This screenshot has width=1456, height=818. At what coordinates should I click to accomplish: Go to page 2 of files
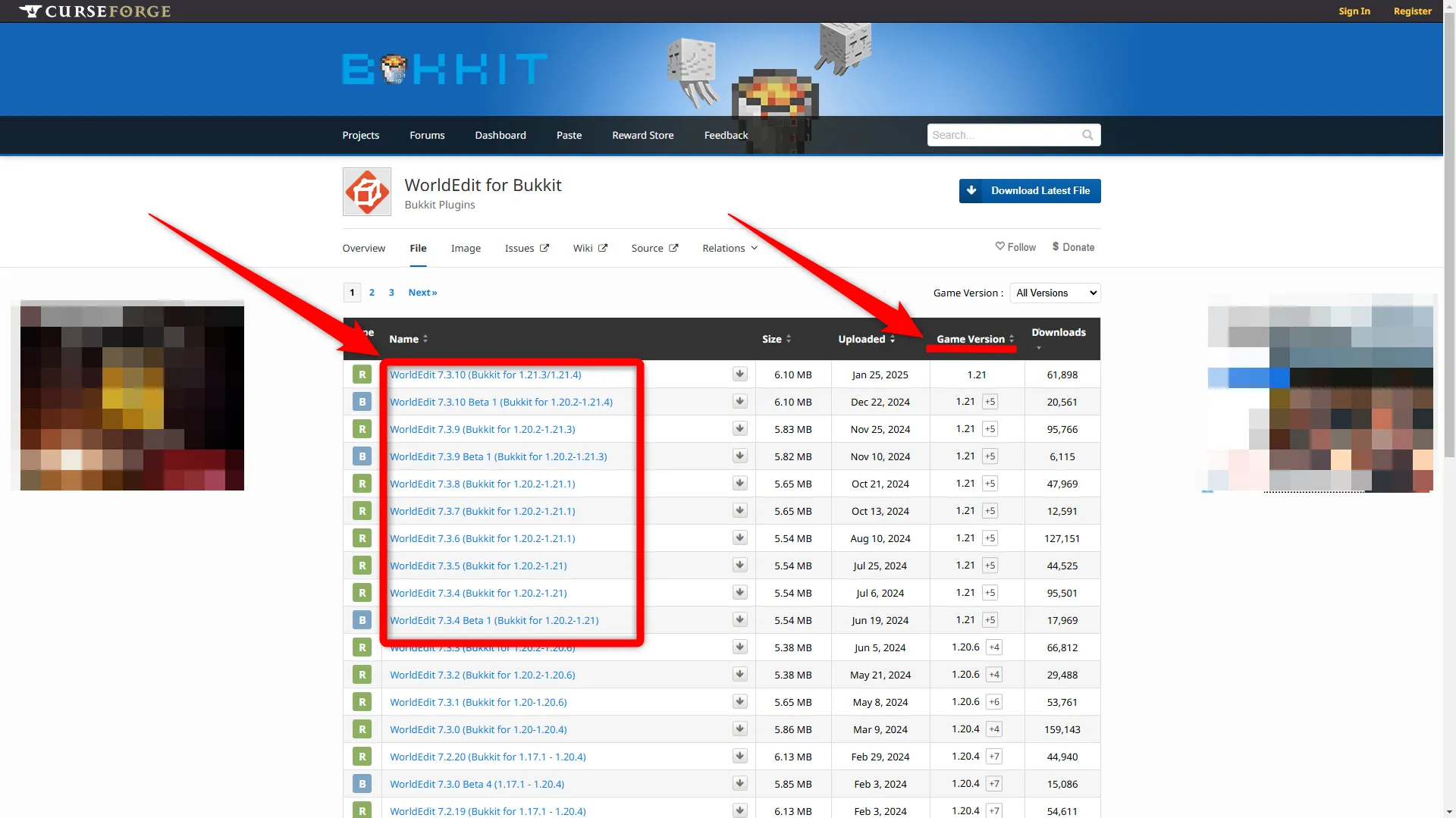372,293
